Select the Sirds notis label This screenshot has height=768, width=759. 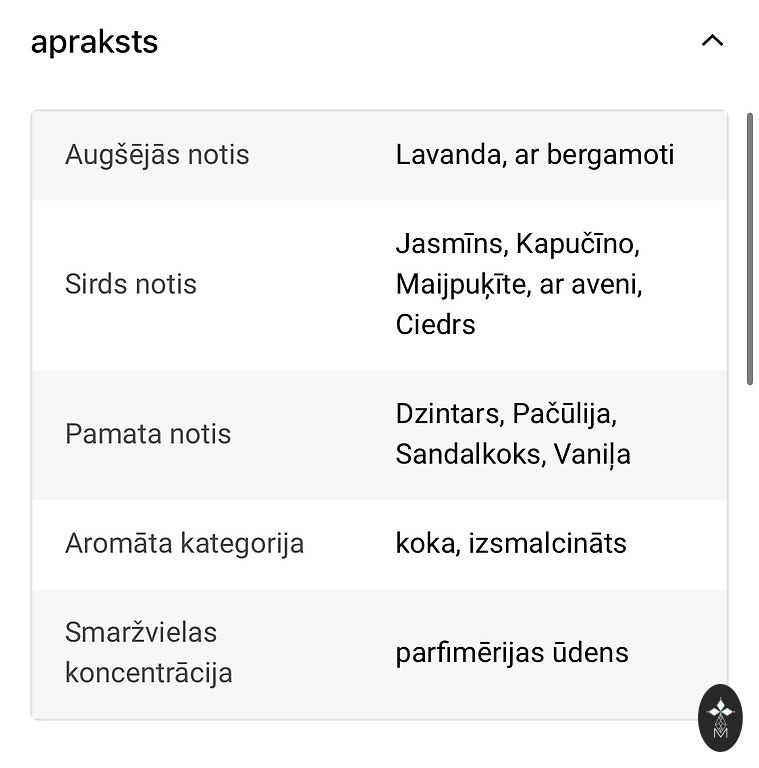(131, 284)
